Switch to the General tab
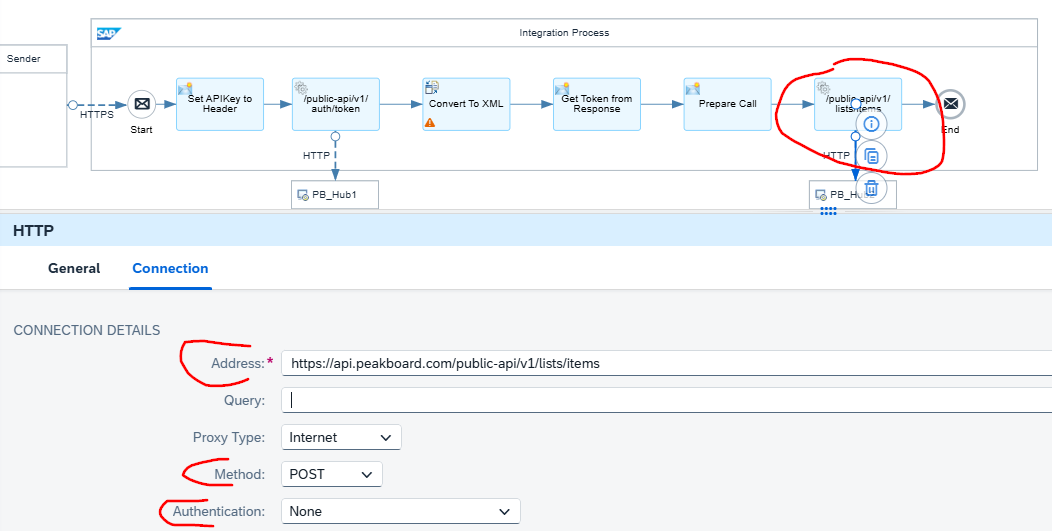1052x531 pixels. coord(74,268)
